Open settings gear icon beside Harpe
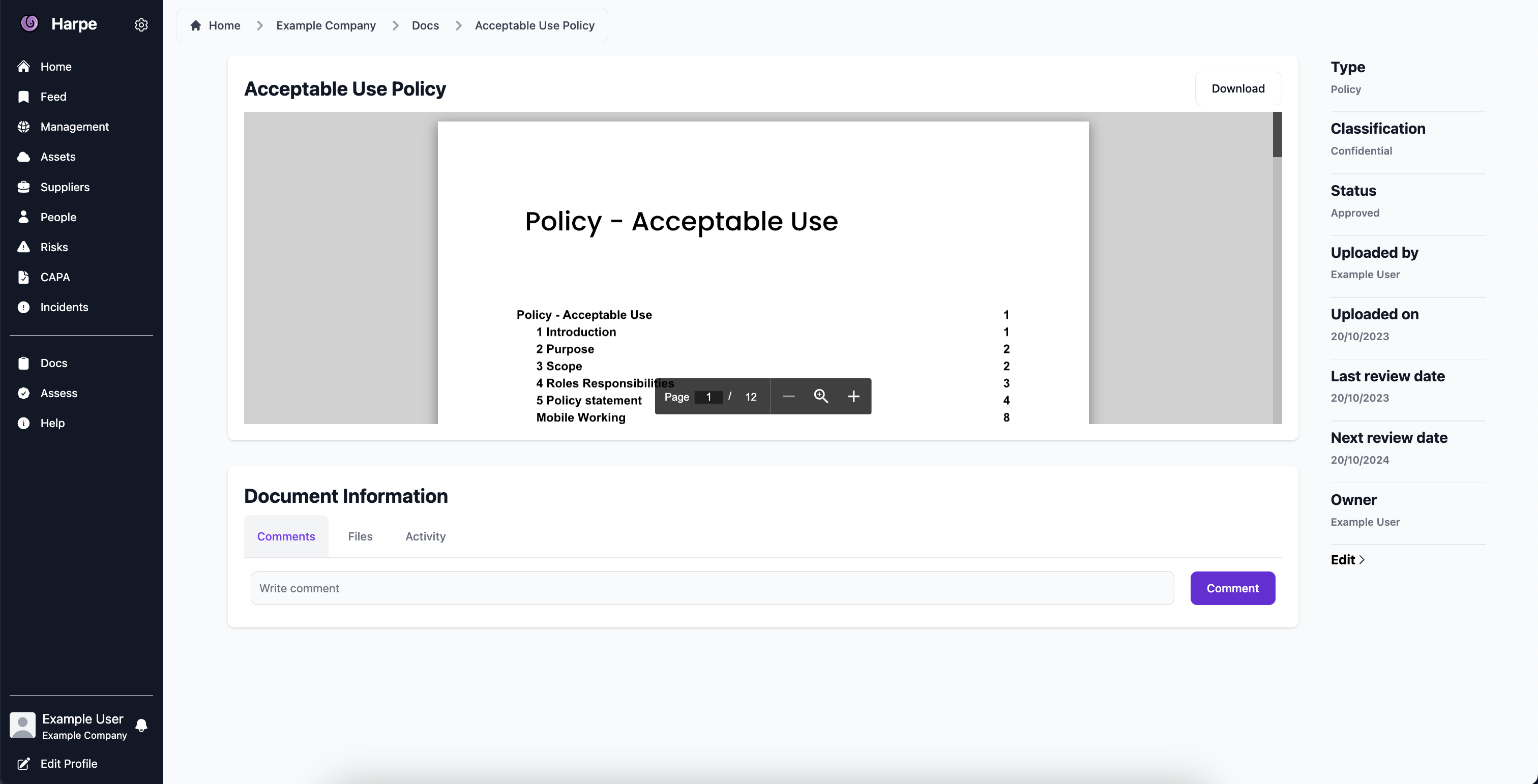 [141, 25]
